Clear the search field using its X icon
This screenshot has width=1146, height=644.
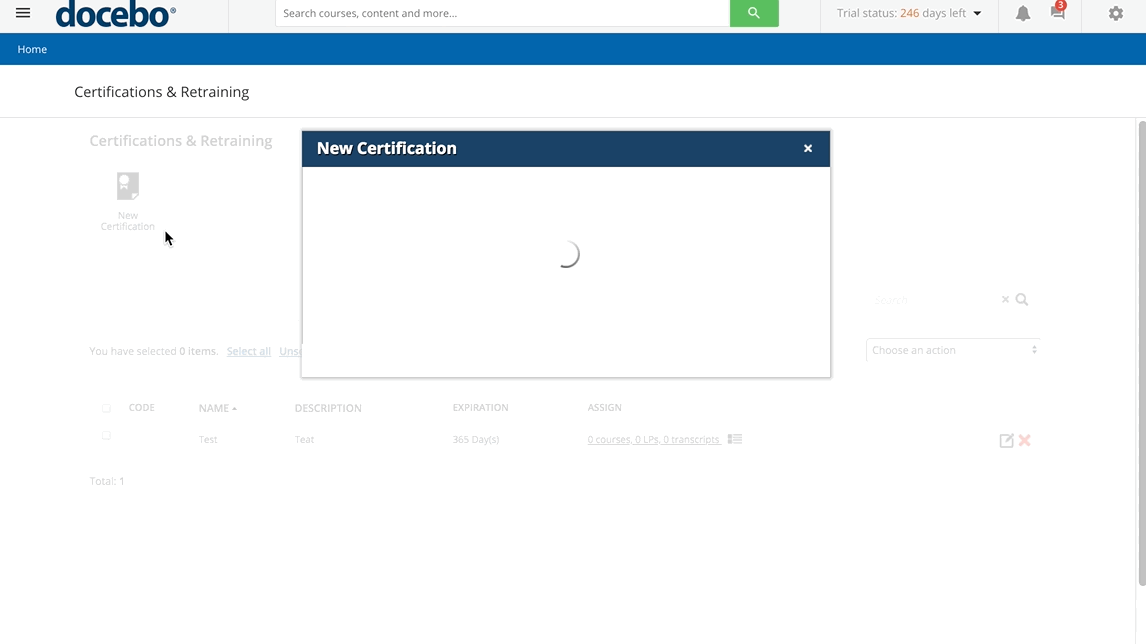coord(1004,299)
